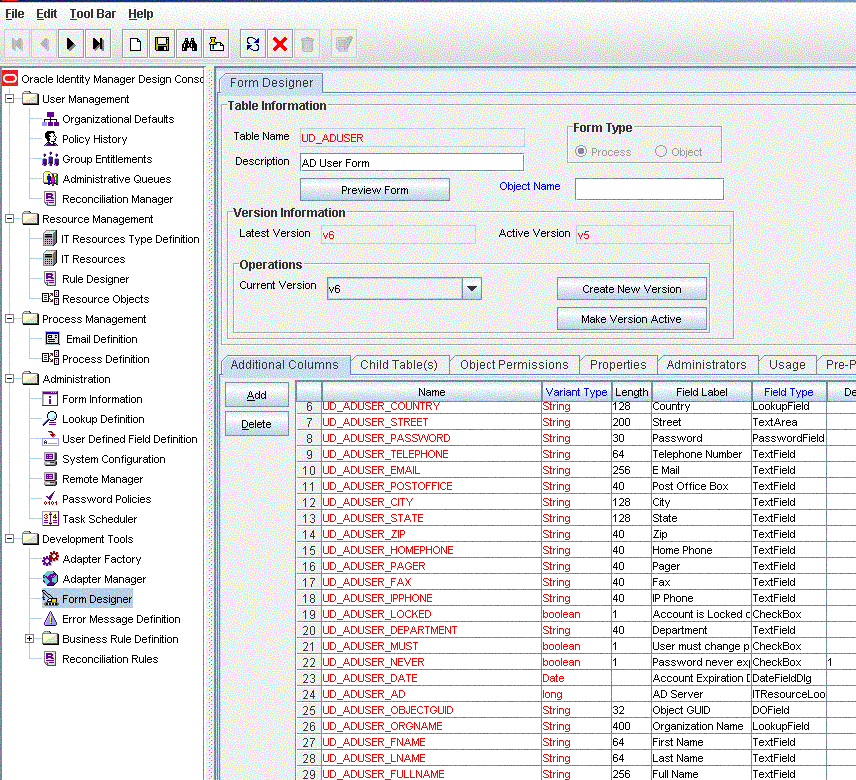Click the New document toolbar icon
The image size is (856, 780).
click(134, 44)
